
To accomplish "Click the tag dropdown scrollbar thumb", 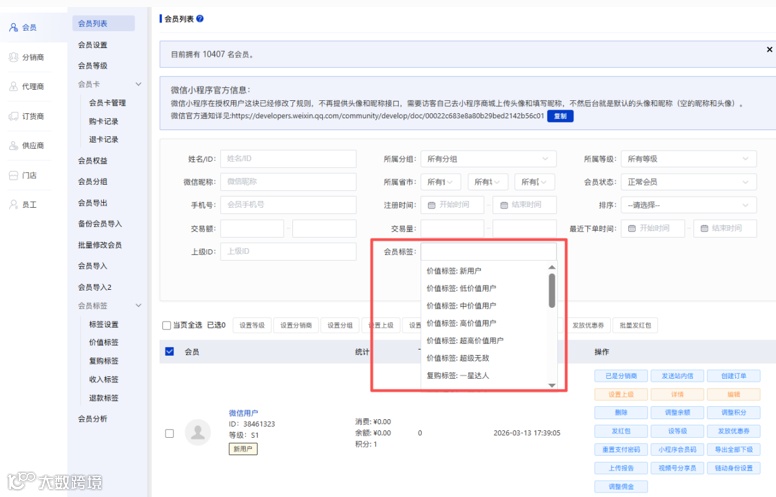I will (552, 291).
